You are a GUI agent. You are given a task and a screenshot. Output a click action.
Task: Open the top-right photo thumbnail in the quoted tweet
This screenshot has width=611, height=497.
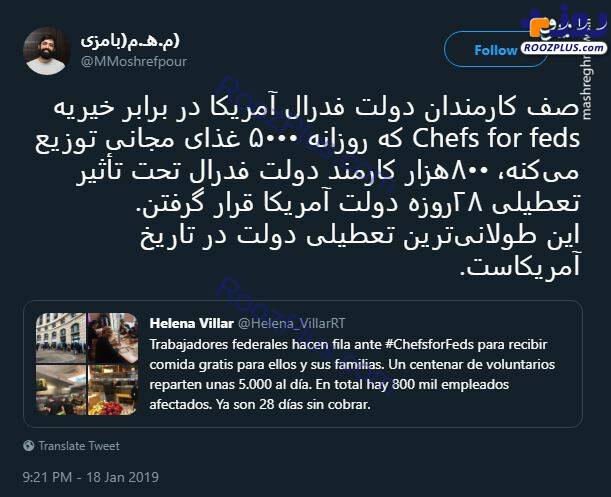click(x=113, y=338)
